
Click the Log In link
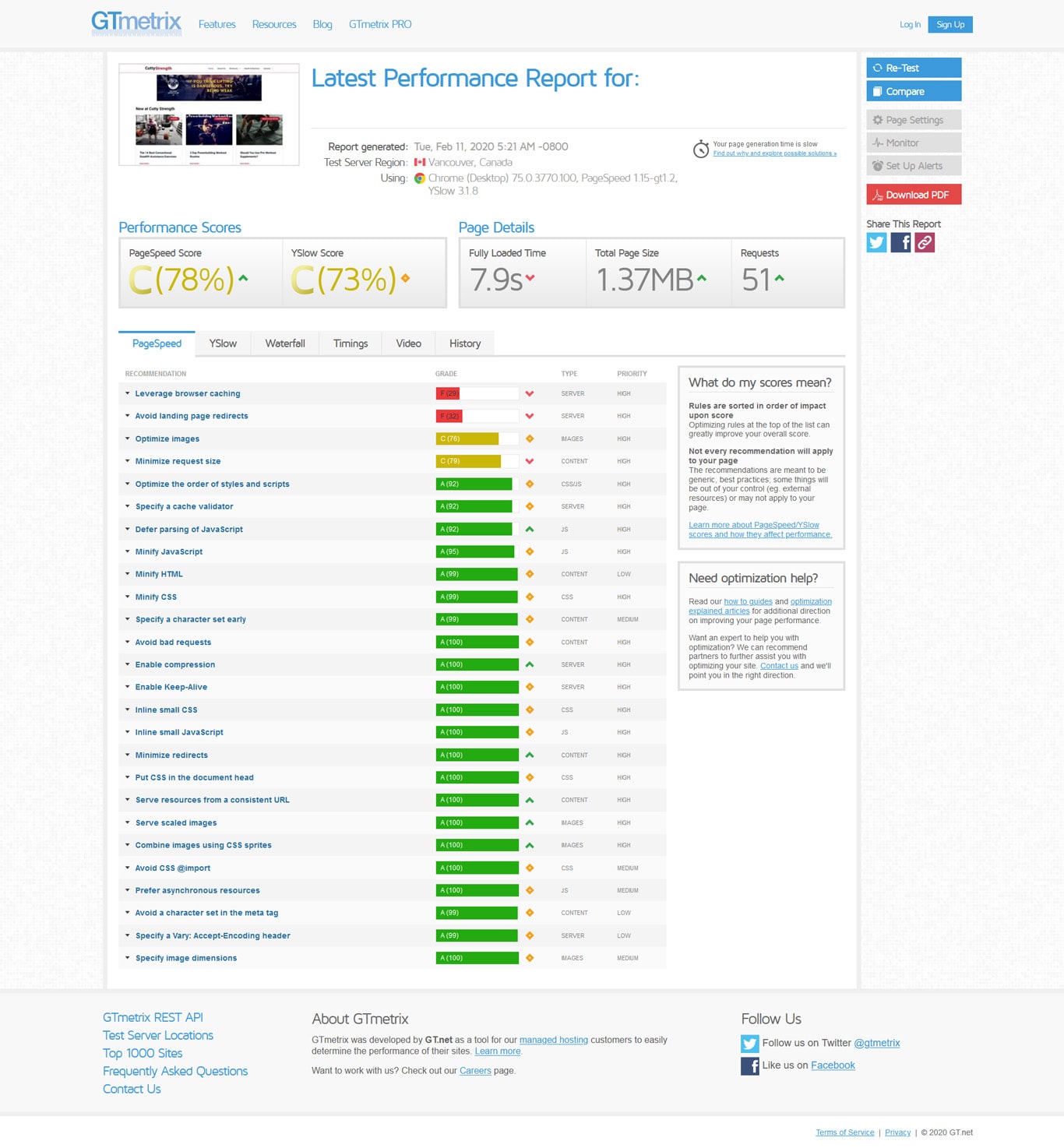(x=910, y=24)
